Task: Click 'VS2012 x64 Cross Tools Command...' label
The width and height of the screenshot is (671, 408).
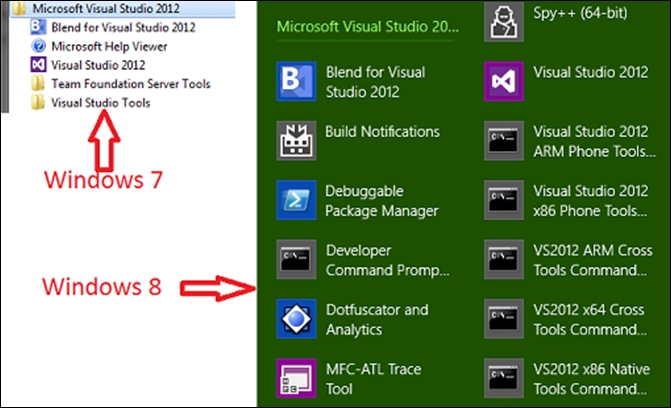Action: (591, 319)
